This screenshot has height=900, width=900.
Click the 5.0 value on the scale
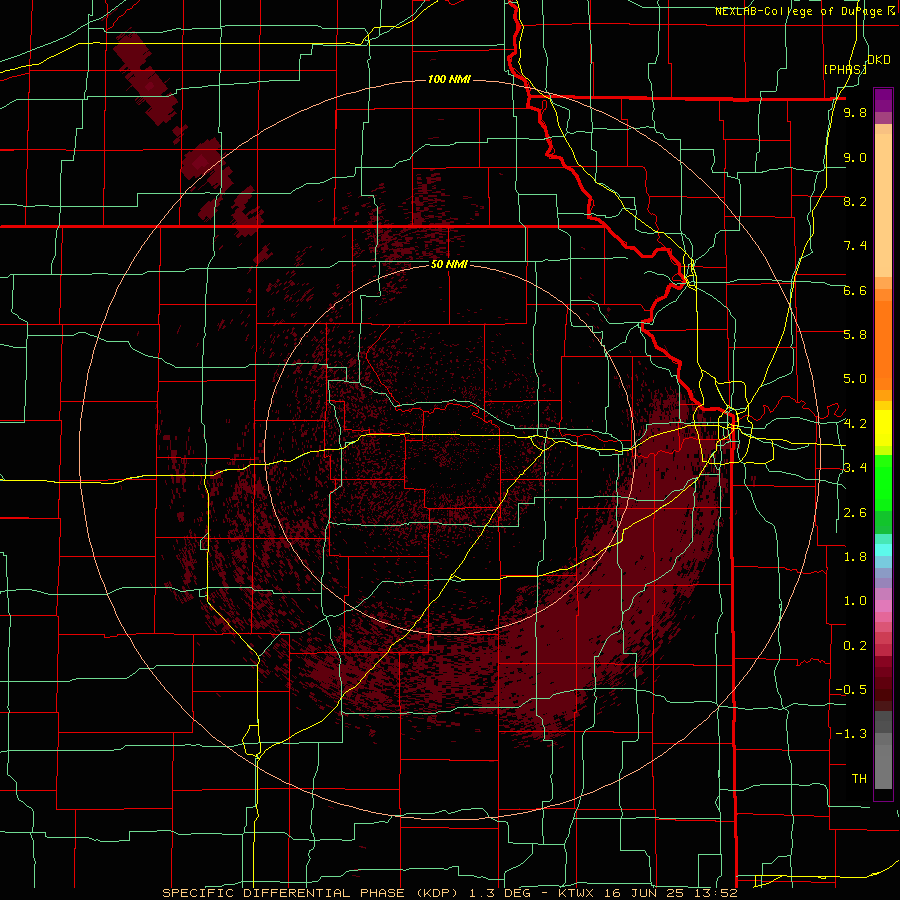click(855, 379)
